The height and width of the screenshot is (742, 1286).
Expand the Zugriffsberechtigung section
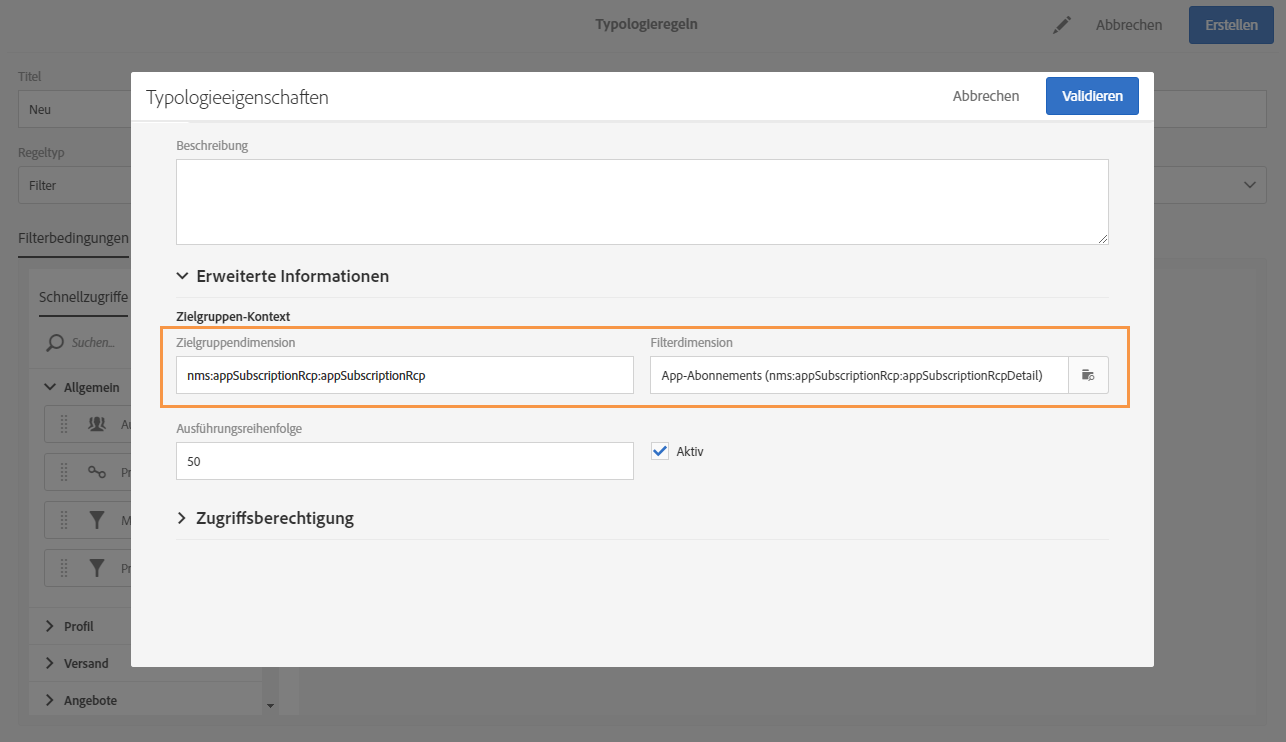click(x=182, y=518)
